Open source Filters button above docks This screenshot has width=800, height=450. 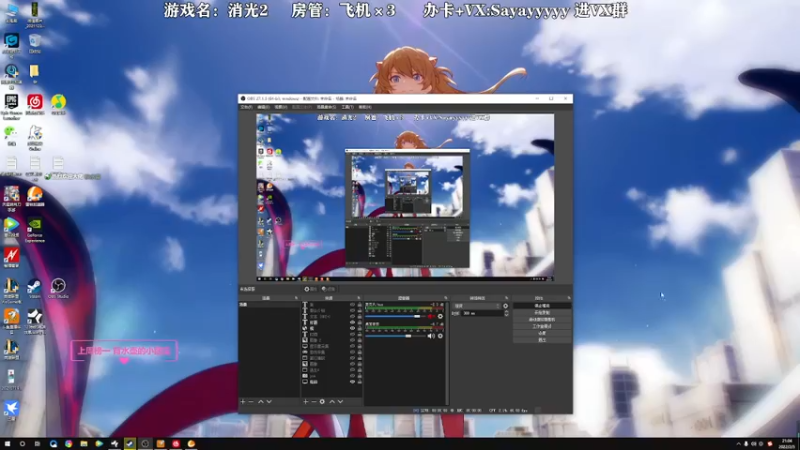329,289
